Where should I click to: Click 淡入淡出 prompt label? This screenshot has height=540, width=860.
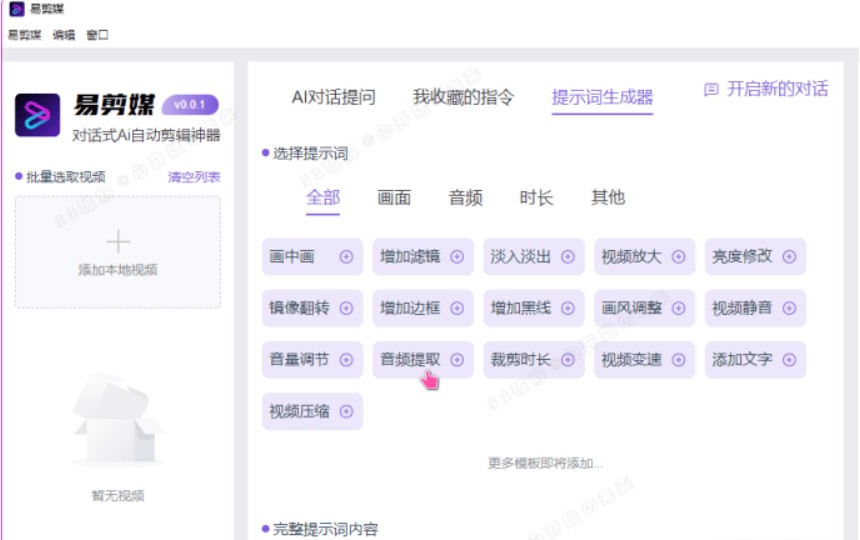pos(520,257)
